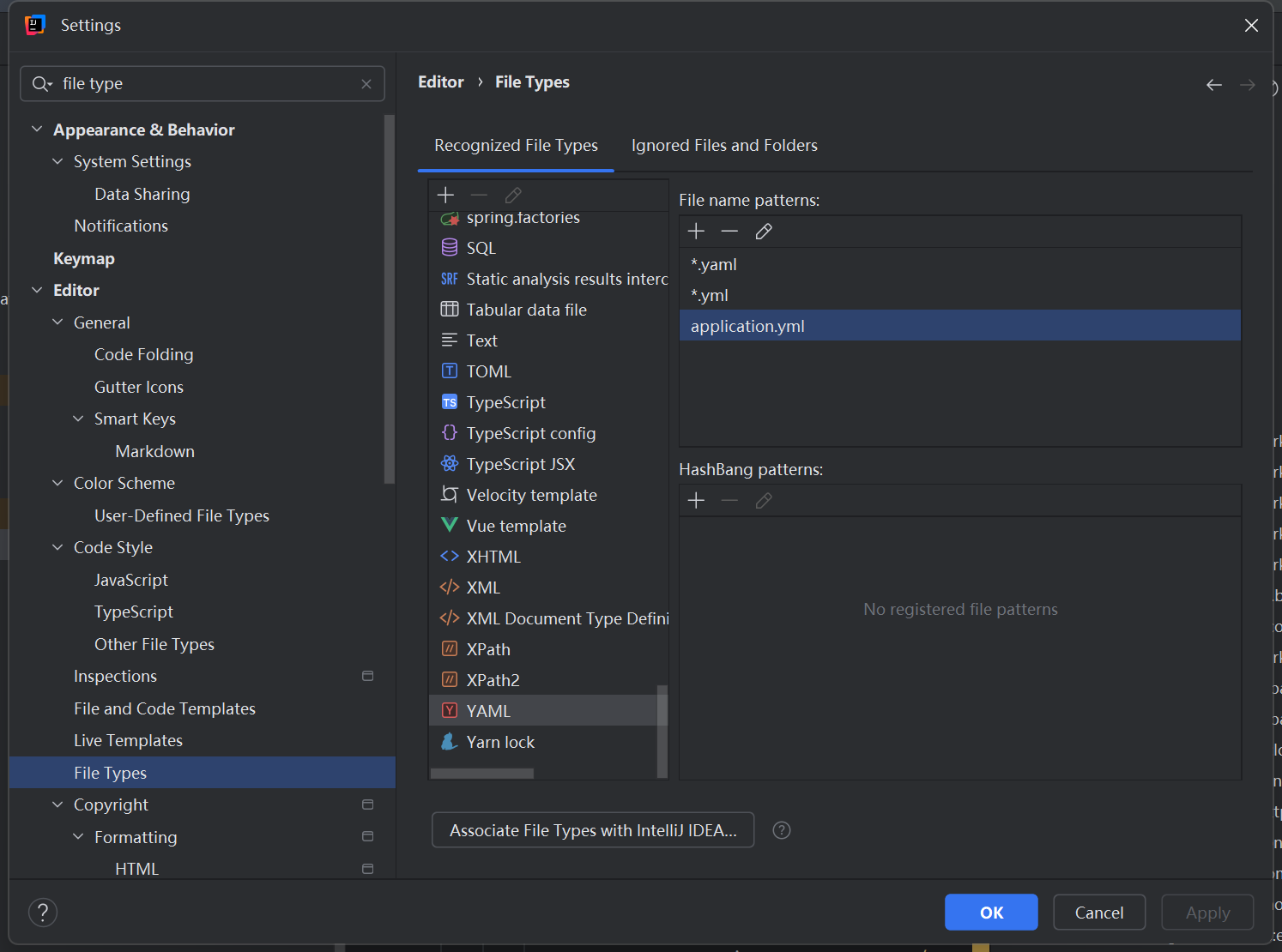1282x952 pixels.
Task: Open File and Code Templates settings
Action: coord(165,708)
